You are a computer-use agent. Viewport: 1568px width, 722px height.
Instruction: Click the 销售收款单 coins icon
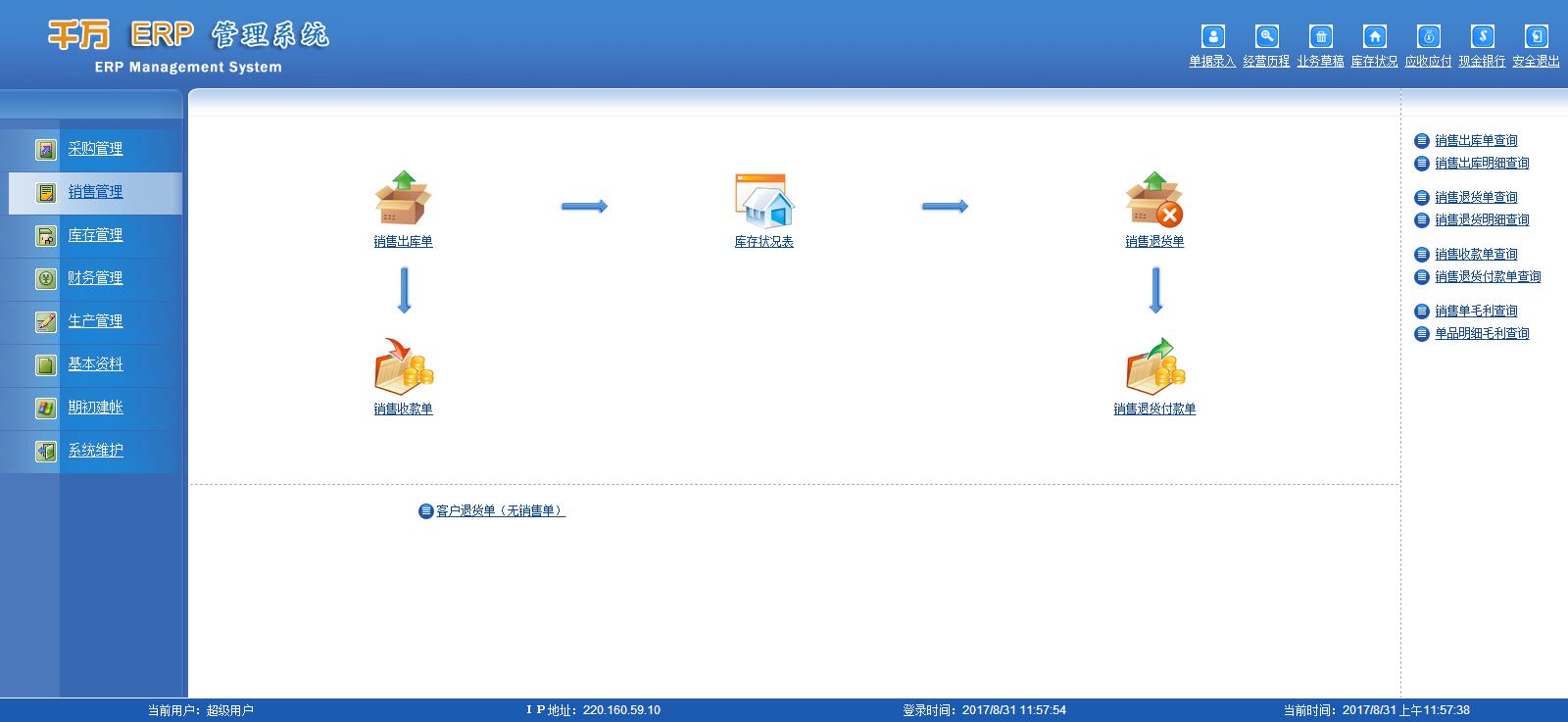point(403,366)
